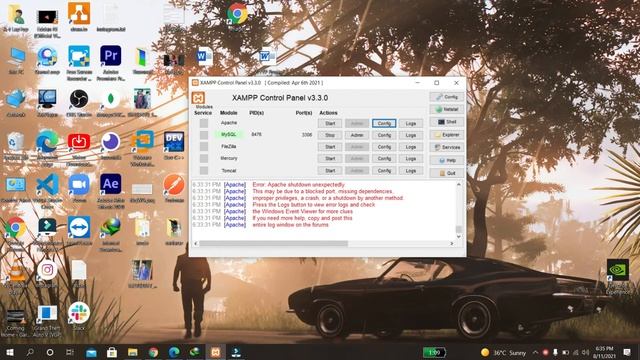The width and height of the screenshot is (640, 360).
Task: Select the Dev-C++ desktop icon
Action: tap(174, 141)
